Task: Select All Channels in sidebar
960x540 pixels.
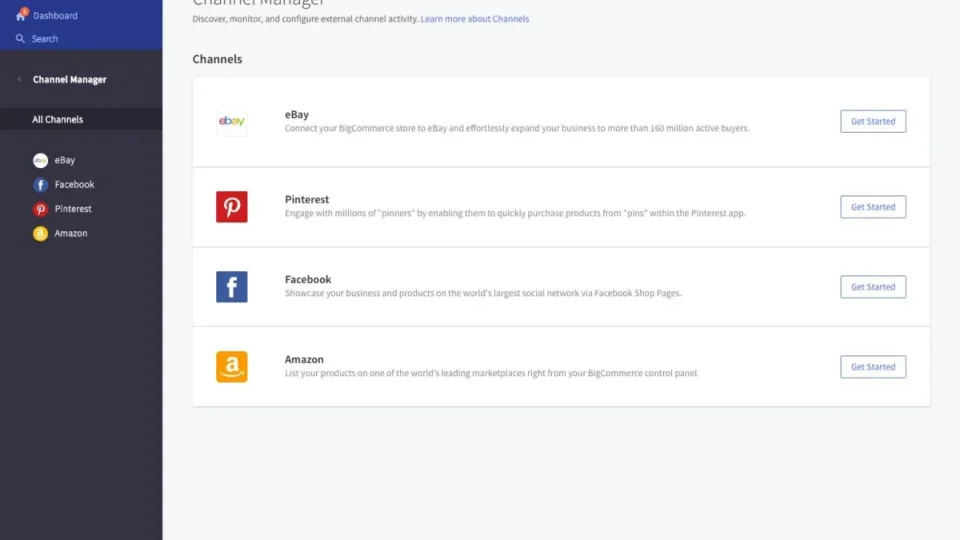Action: point(57,120)
